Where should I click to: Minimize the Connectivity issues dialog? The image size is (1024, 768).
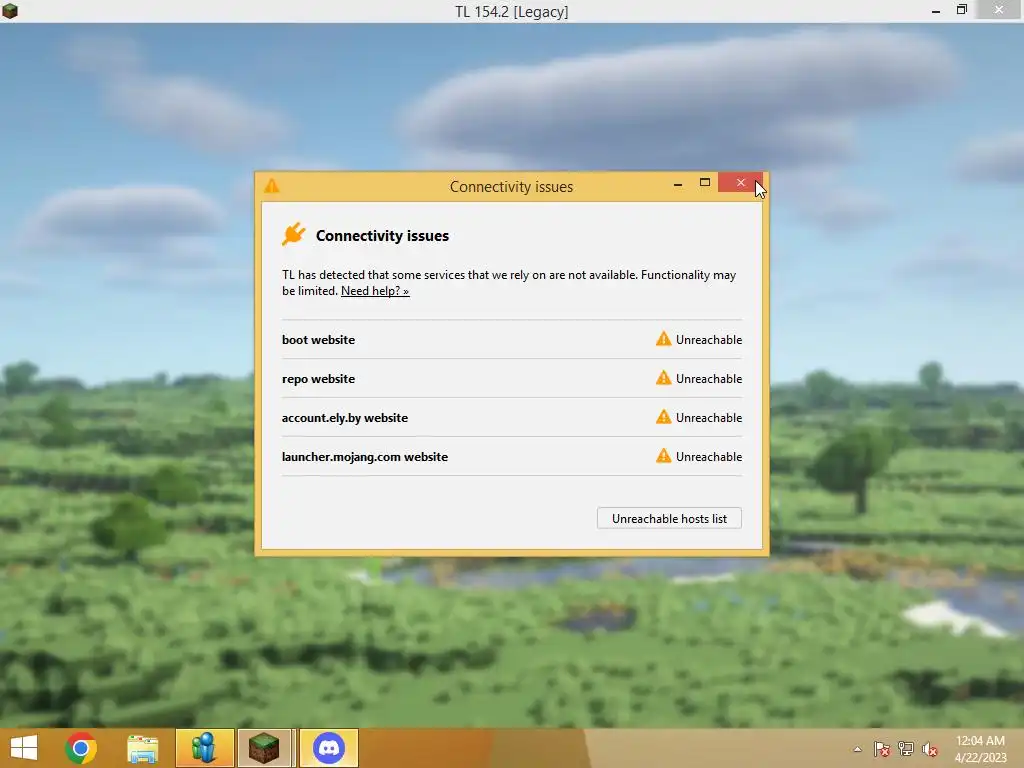click(x=678, y=184)
